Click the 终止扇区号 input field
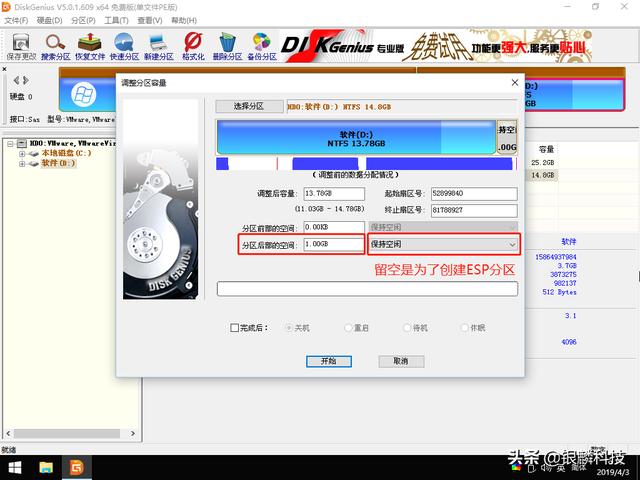The image size is (640, 480). click(474, 210)
